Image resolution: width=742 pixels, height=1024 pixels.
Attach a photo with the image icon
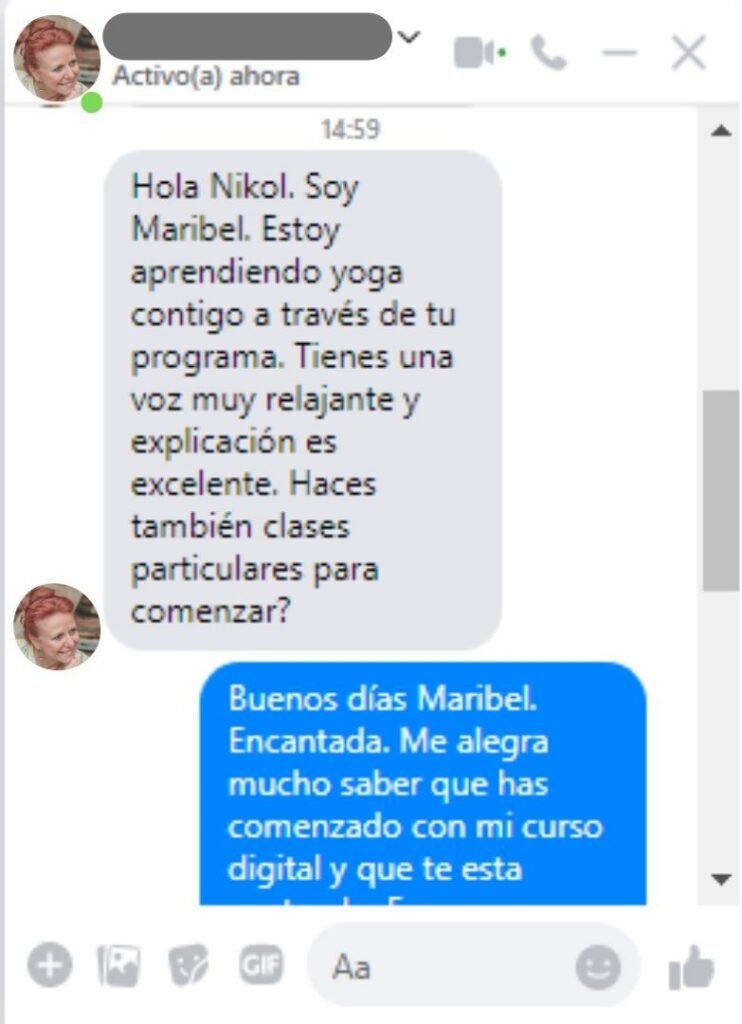coord(119,965)
